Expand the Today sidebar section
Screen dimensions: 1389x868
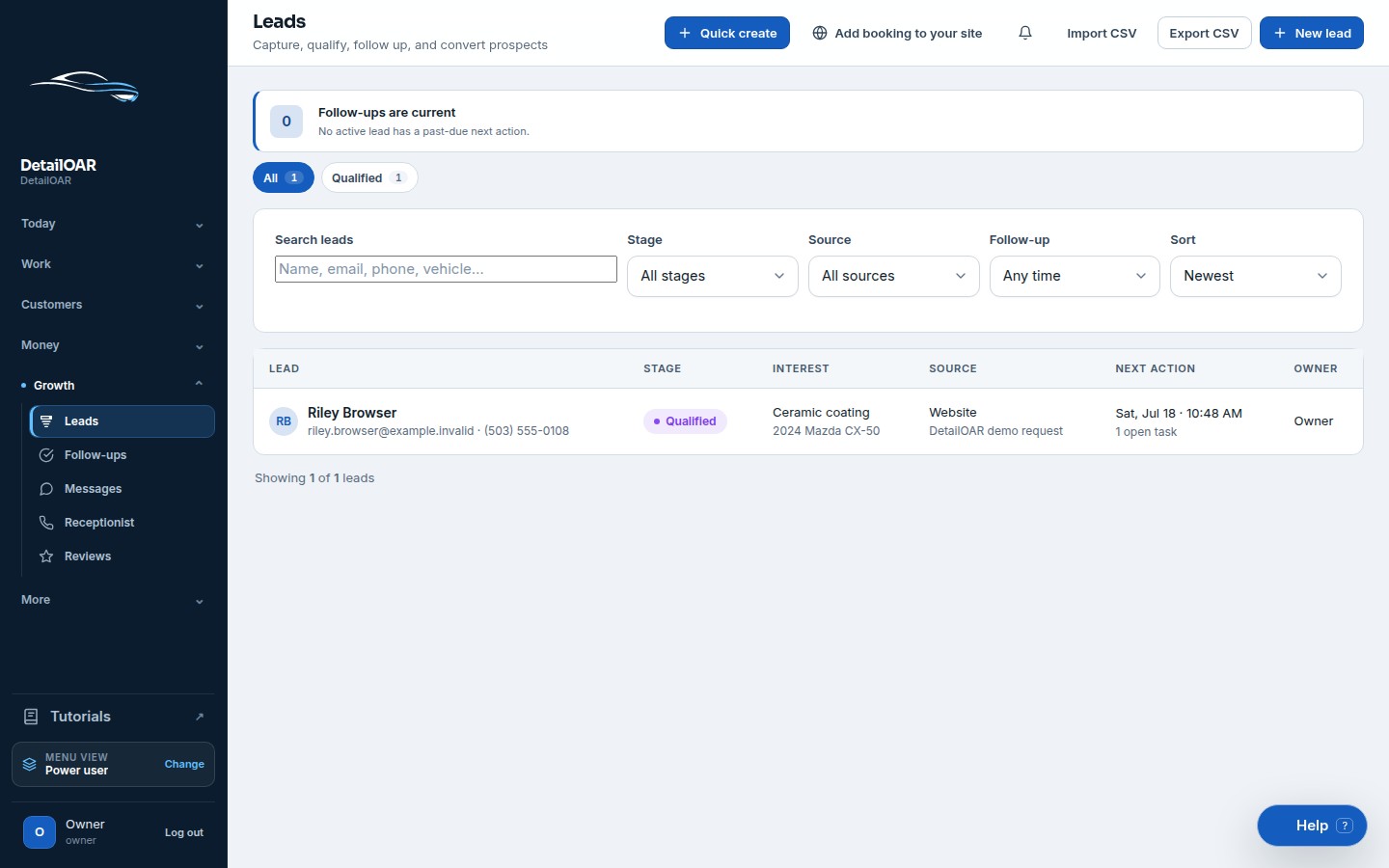pyautogui.click(x=113, y=224)
